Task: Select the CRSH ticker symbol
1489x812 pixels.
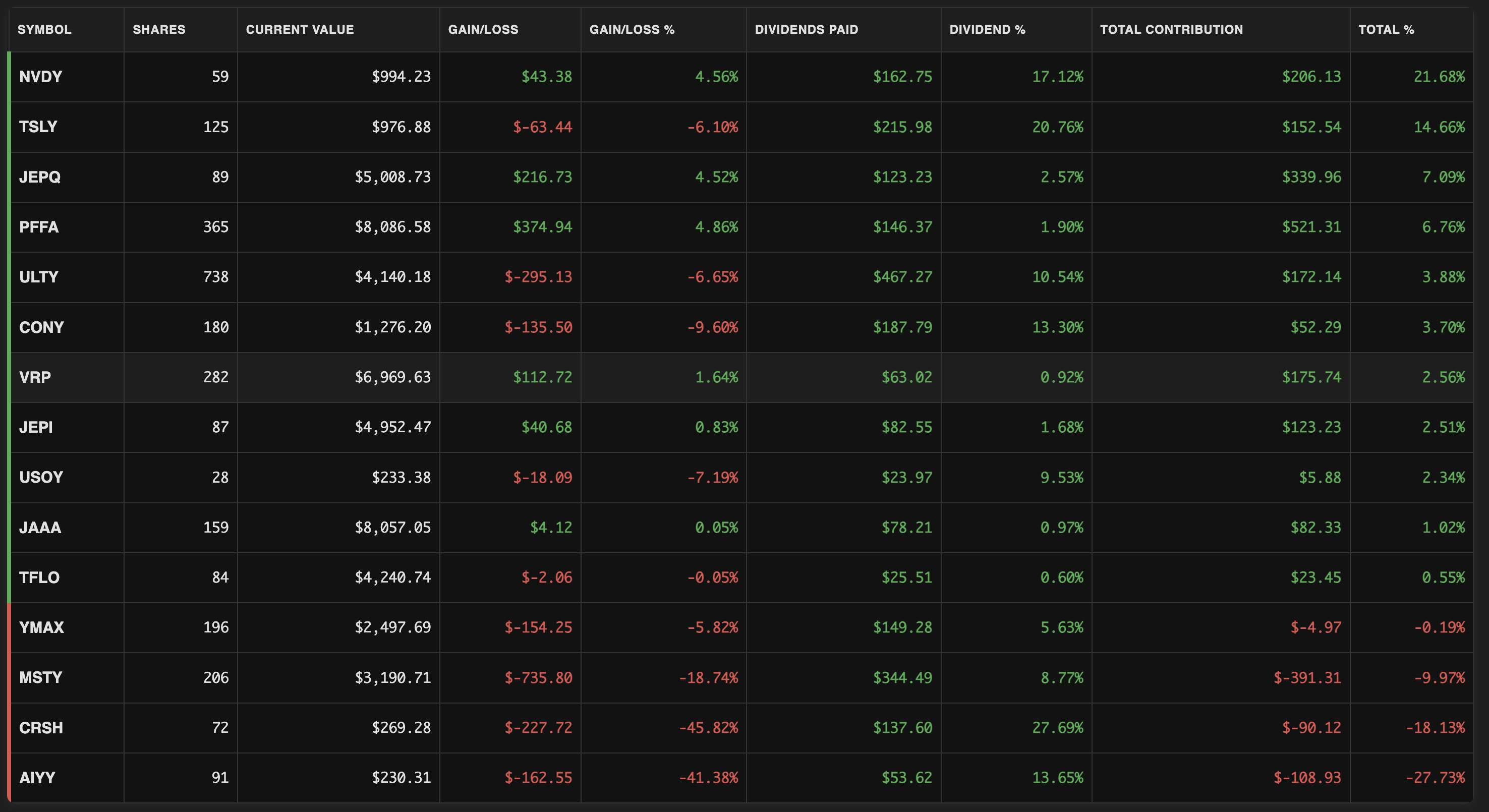Action: coord(41,728)
